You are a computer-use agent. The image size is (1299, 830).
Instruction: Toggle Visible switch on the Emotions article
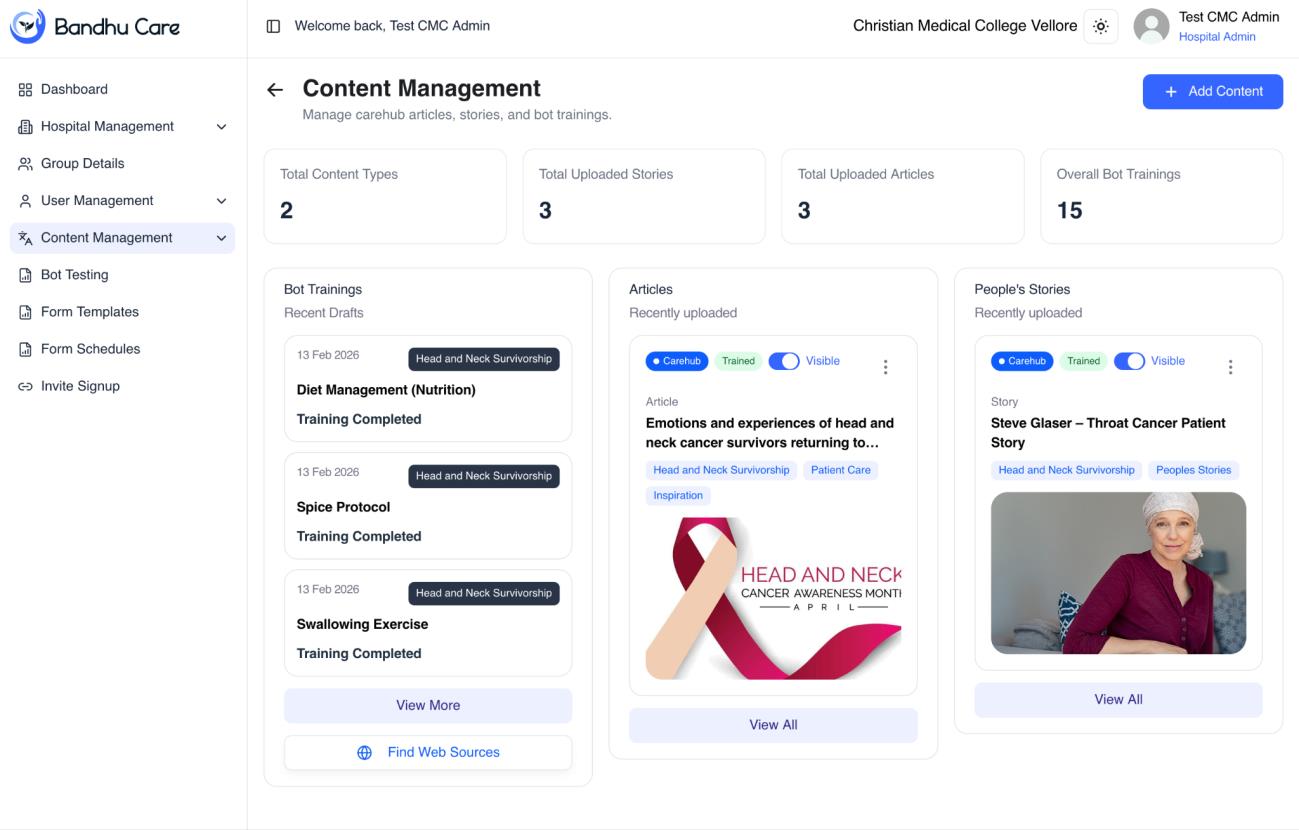pyautogui.click(x=784, y=361)
